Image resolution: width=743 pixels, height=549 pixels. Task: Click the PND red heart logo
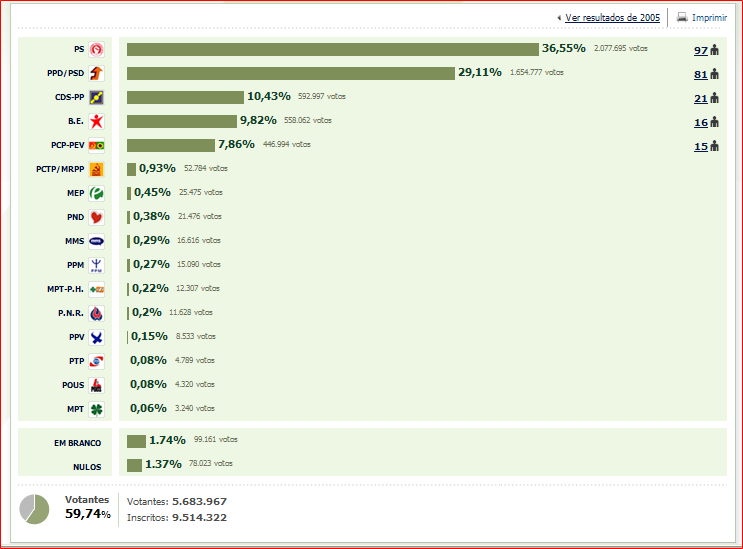point(97,217)
